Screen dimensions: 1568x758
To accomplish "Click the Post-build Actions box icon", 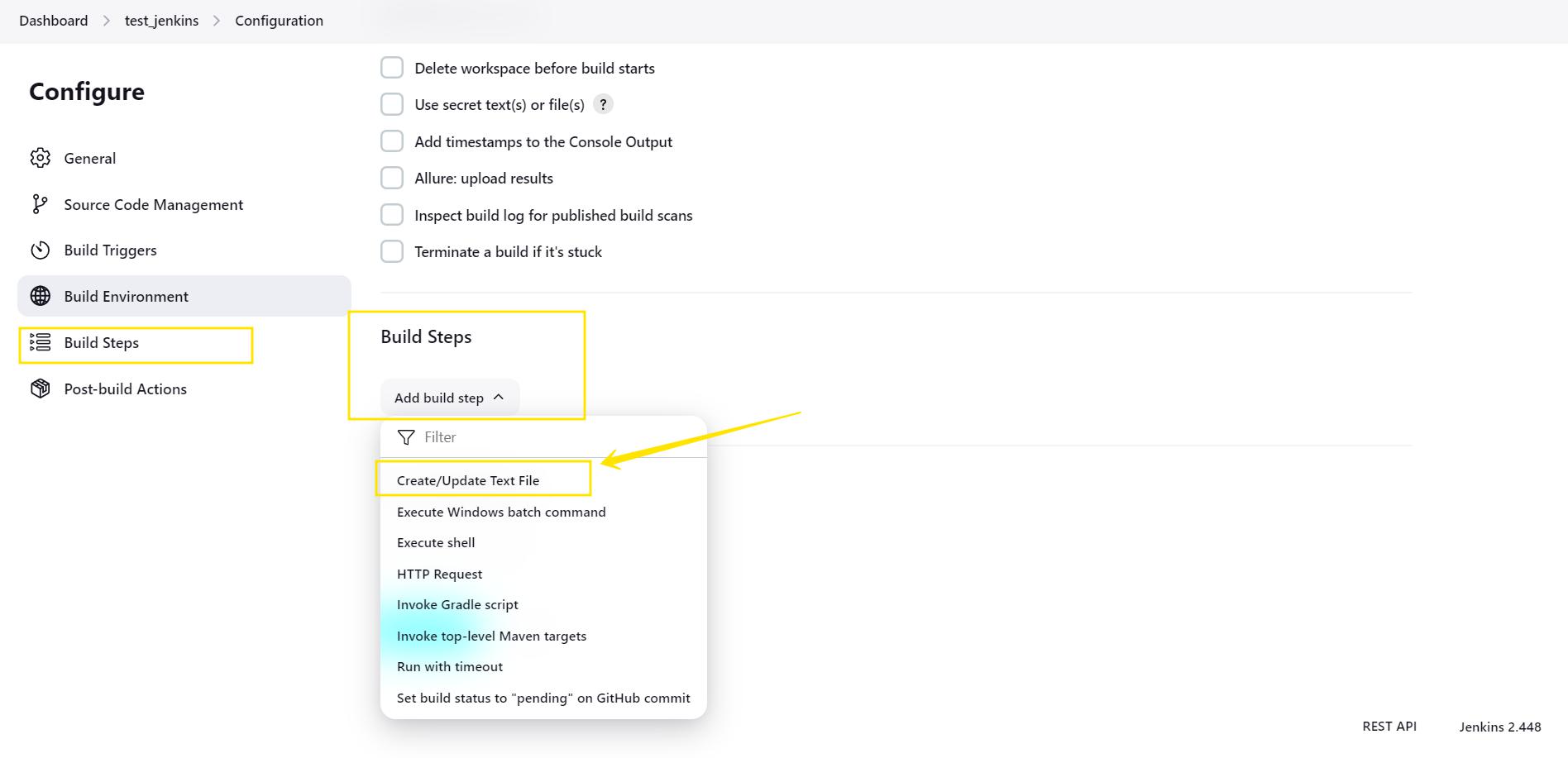I will tap(40, 389).
